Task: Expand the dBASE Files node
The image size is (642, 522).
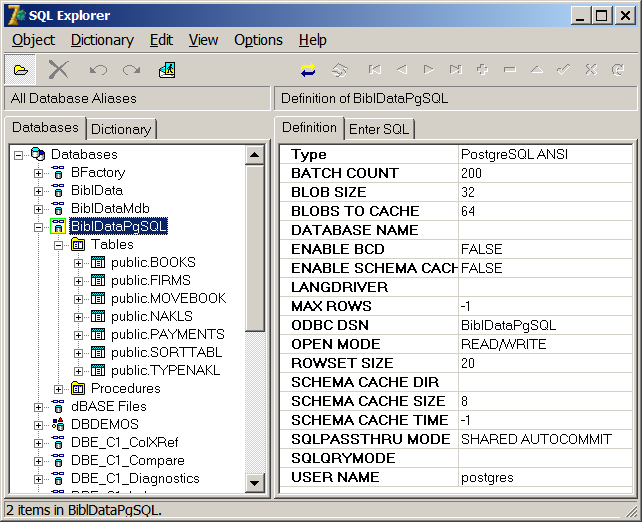Action: (38, 407)
